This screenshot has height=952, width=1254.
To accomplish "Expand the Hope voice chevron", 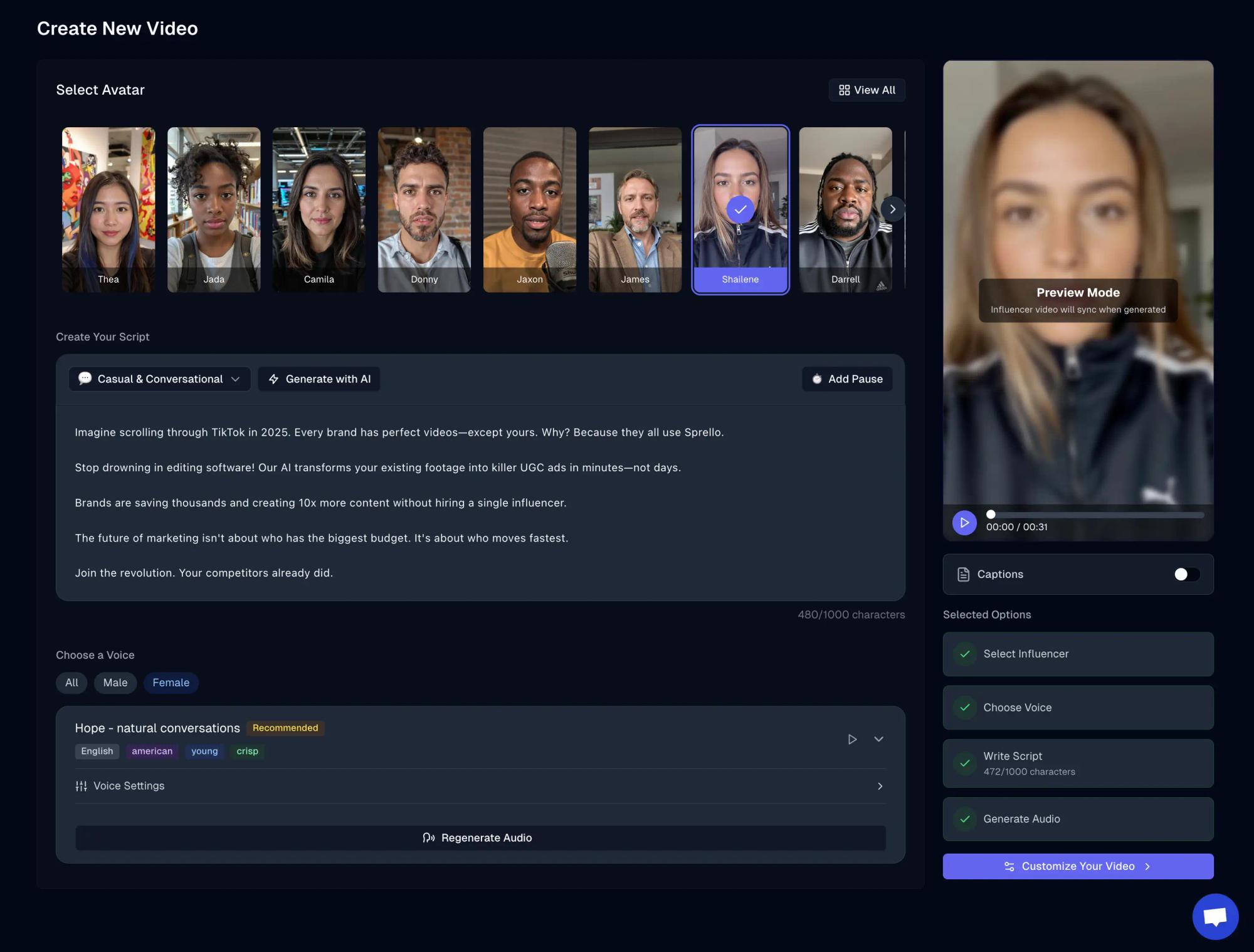I will point(879,740).
